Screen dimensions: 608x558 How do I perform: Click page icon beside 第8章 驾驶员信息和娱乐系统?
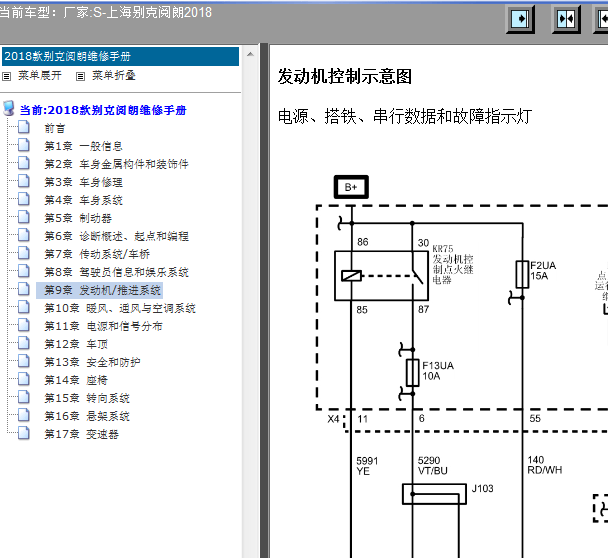(x=24, y=271)
